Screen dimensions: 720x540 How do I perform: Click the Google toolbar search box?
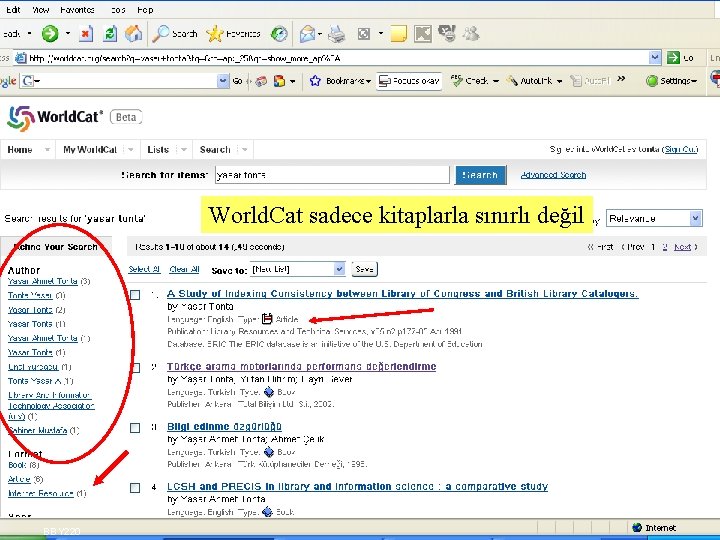(126, 81)
